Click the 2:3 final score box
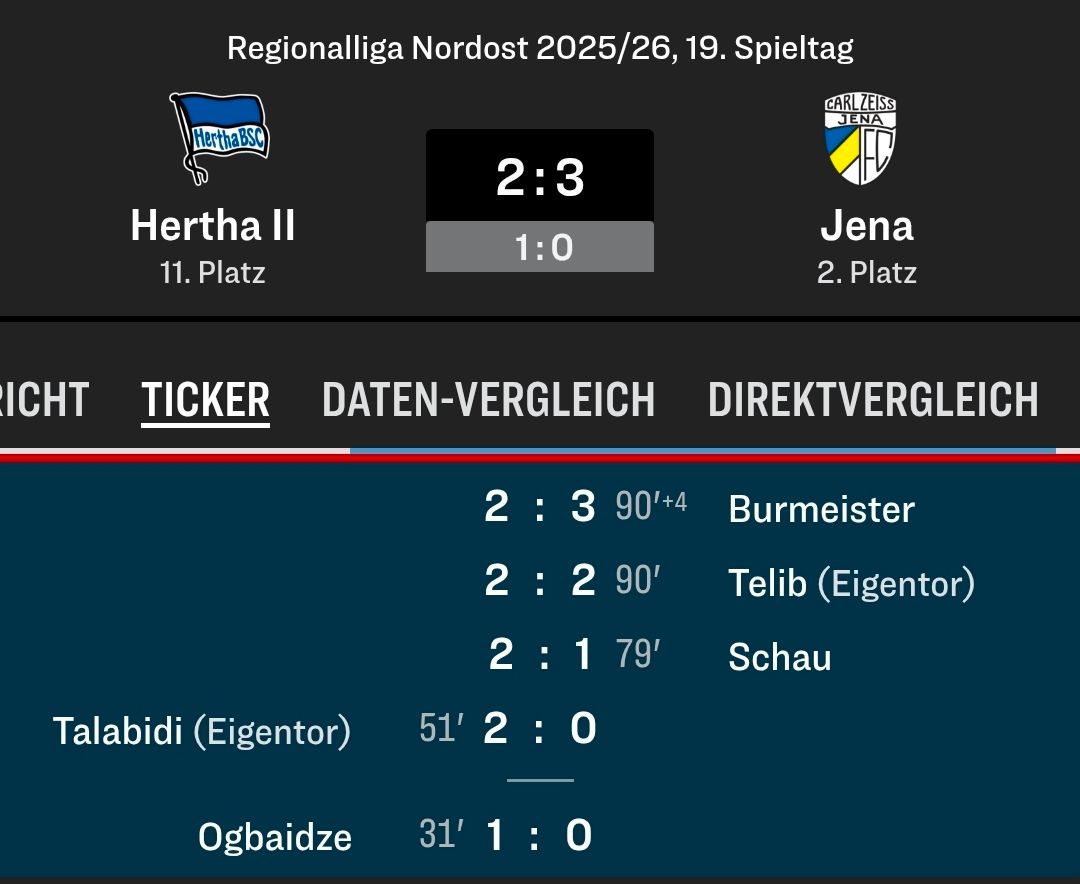This screenshot has height=884, width=1080. [x=540, y=177]
